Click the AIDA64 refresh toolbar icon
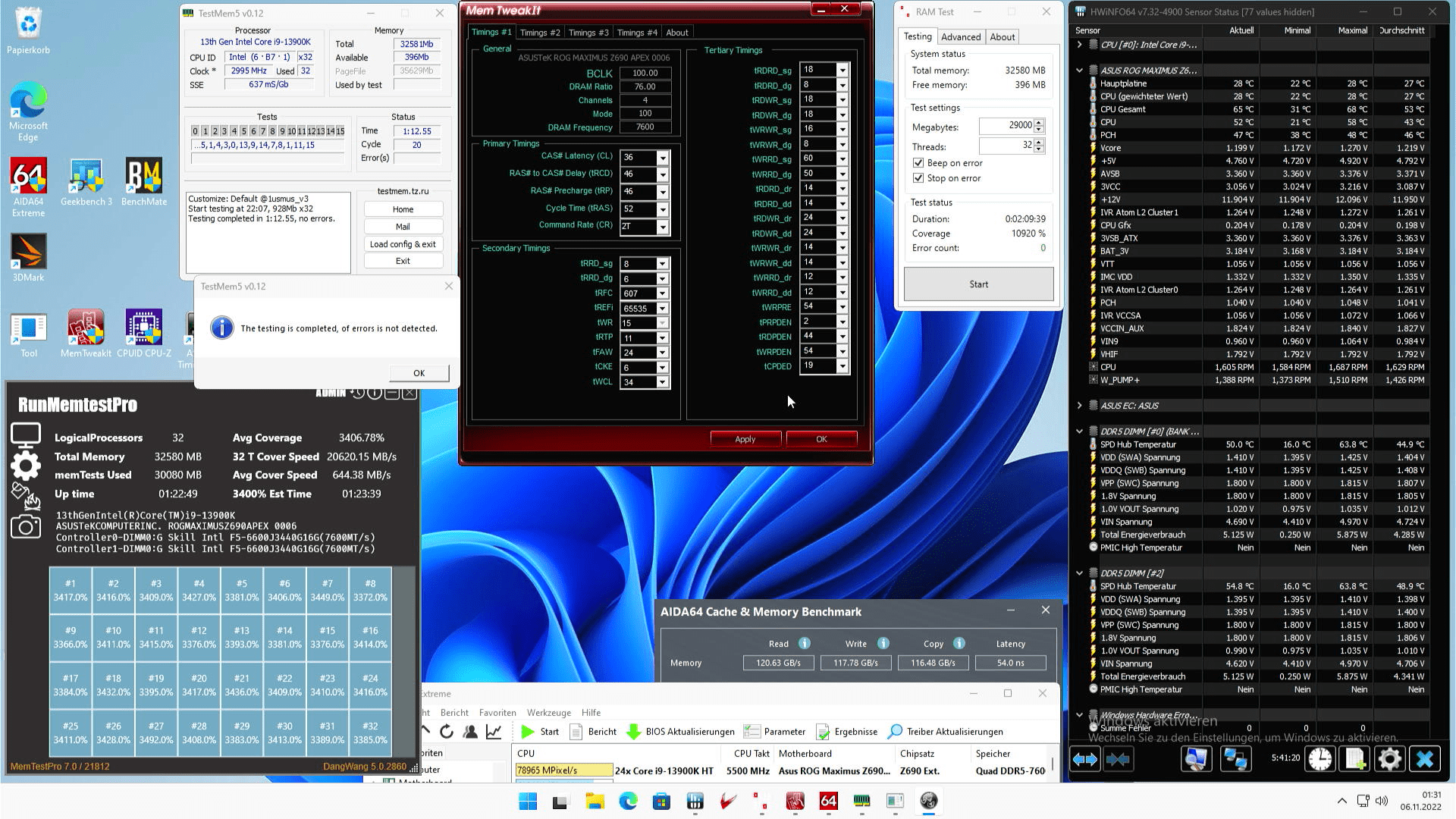 (447, 732)
